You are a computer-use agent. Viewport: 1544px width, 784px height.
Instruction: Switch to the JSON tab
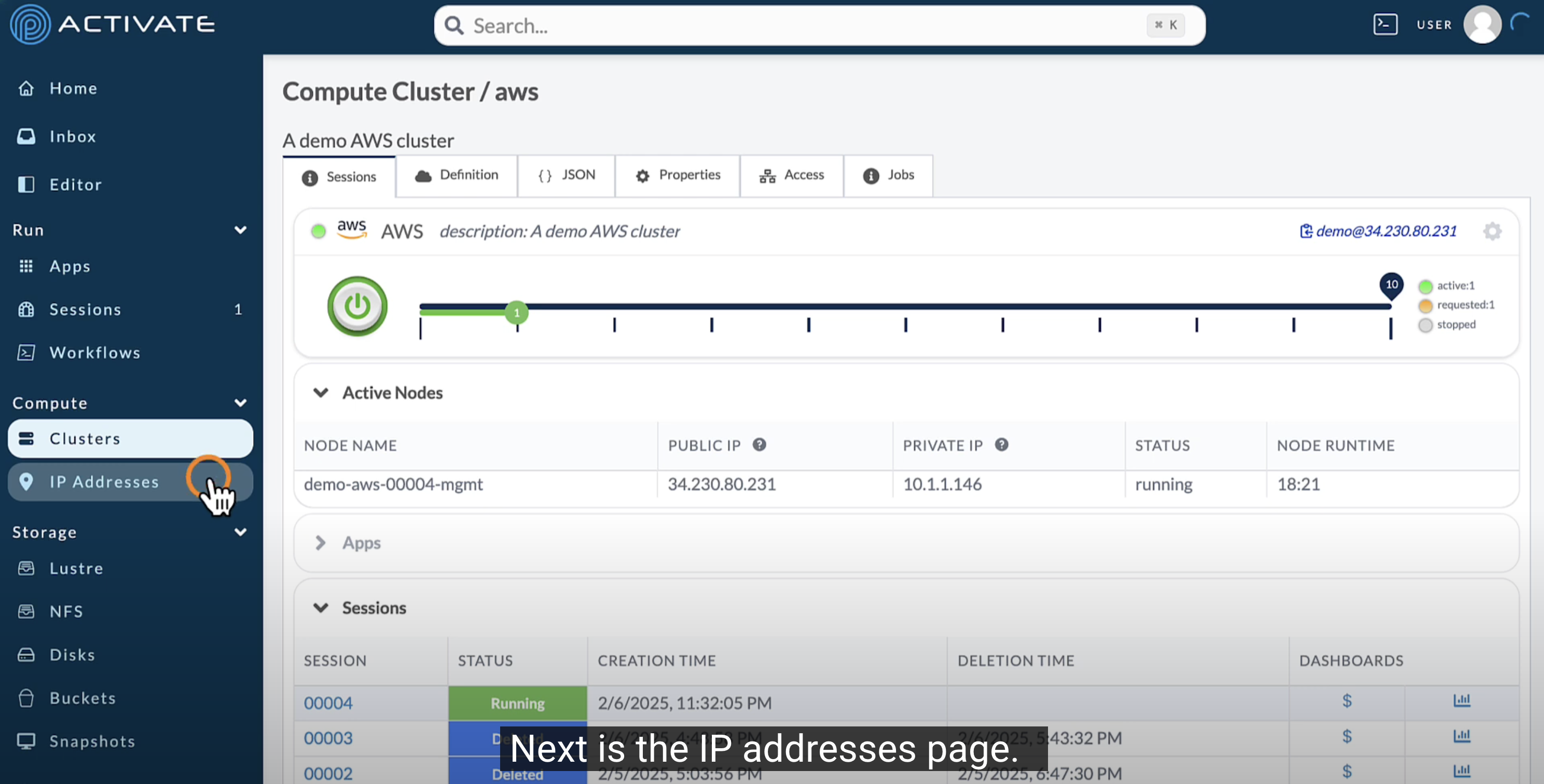coord(567,175)
